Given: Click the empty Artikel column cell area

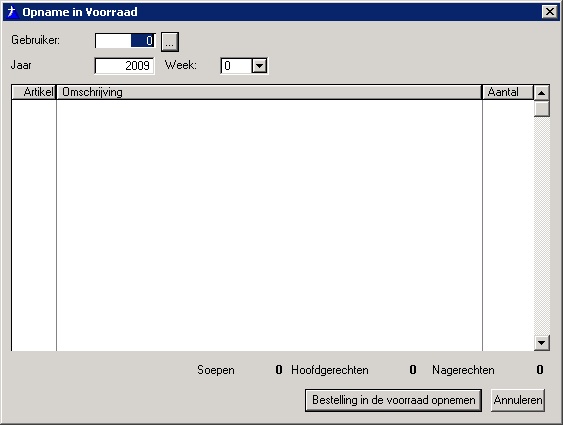Looking at the screenshot, I should tap(34, 225).
